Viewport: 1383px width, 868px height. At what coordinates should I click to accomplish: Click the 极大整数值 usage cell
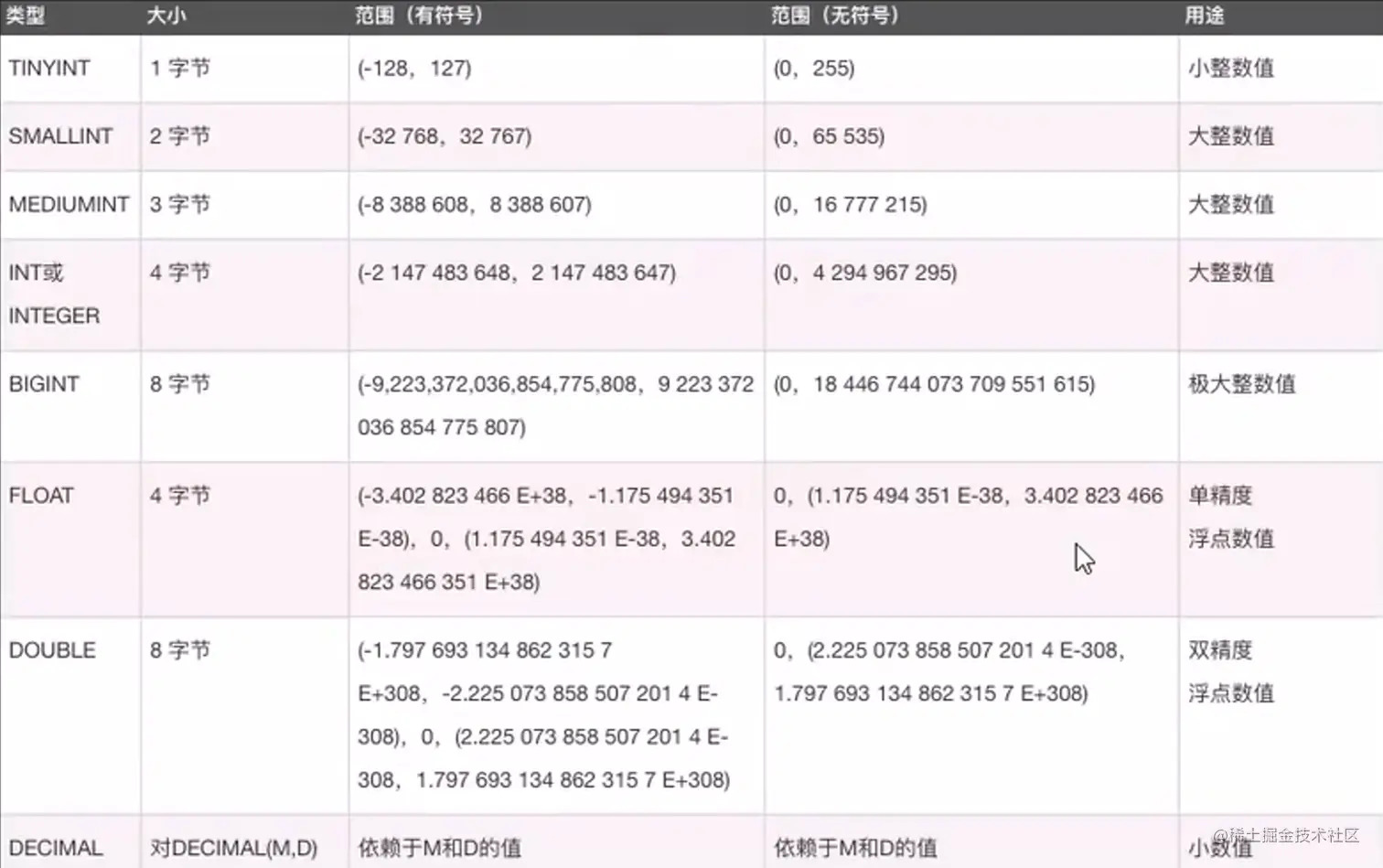click(x=1241, y=384)
